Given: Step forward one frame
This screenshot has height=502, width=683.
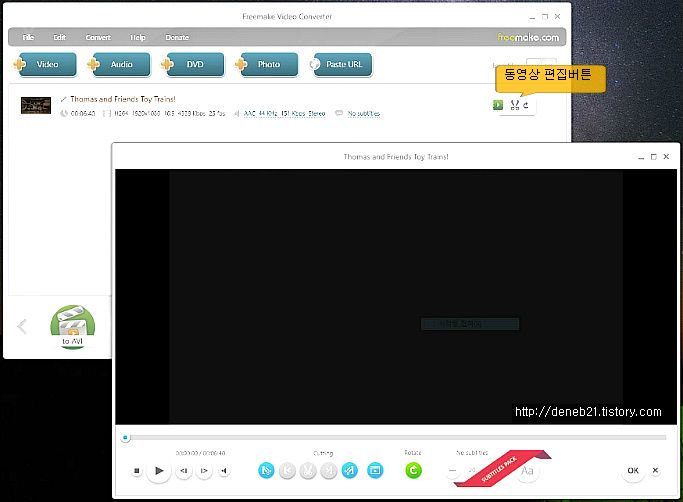Looking at the screenshot, I should [204, 471].
